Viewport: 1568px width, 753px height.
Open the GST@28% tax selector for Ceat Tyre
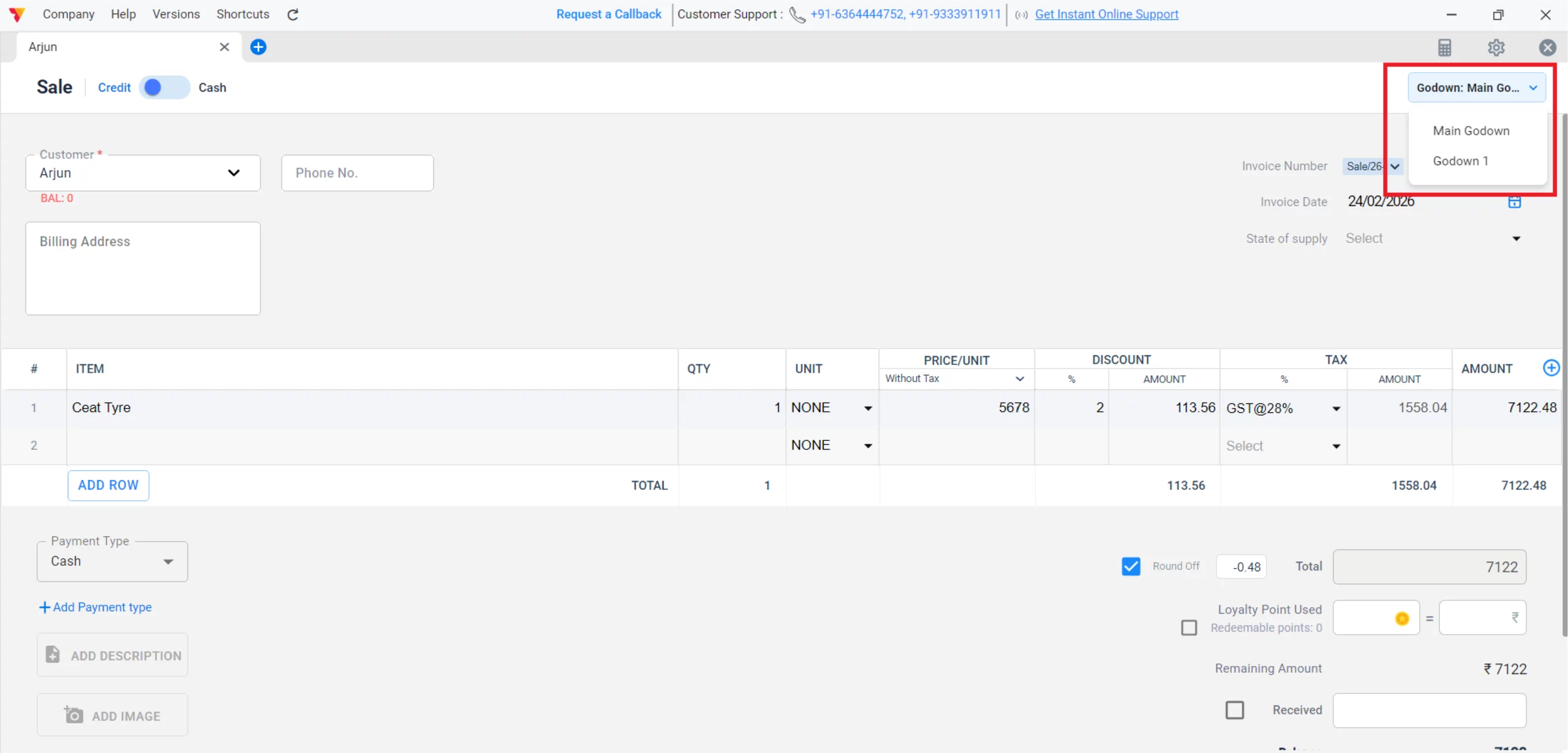pos(1335,408)
